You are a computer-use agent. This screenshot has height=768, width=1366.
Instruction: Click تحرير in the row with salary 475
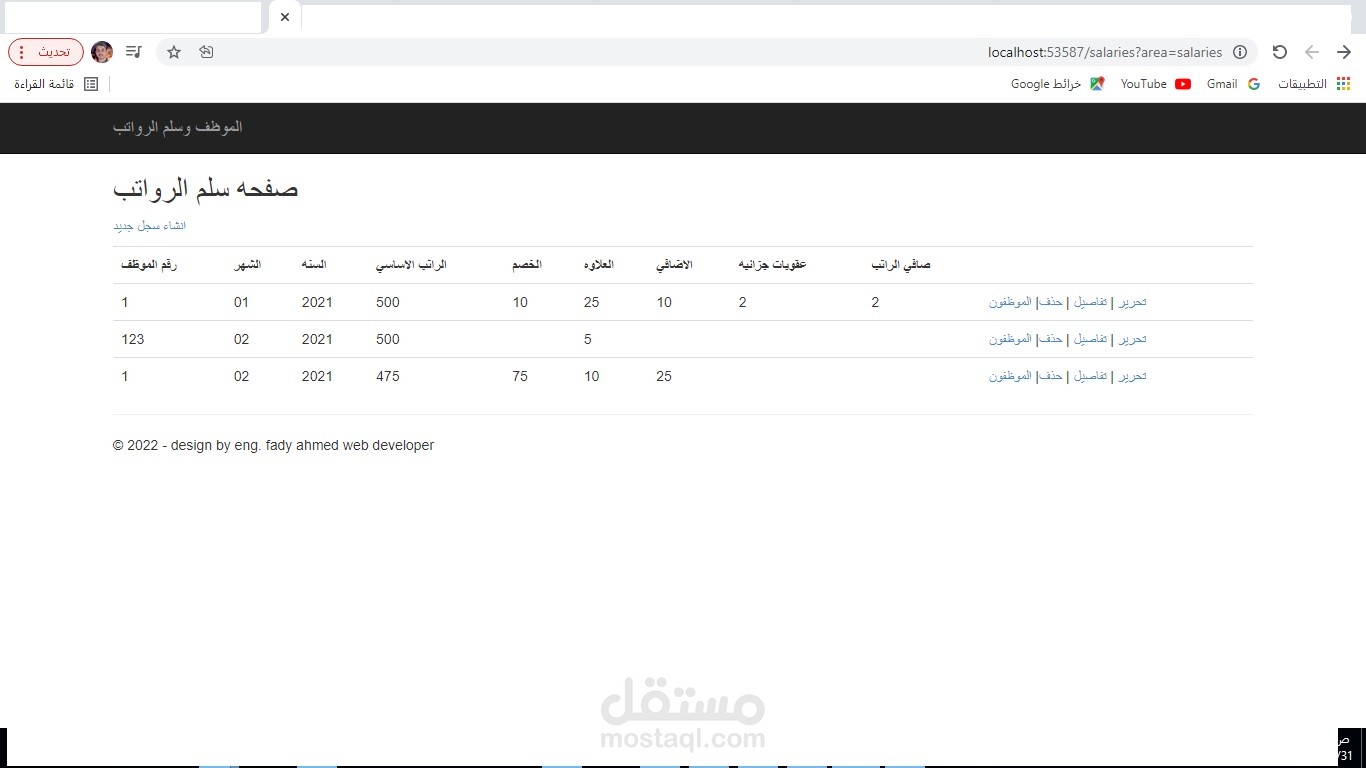click(1131, 376)
